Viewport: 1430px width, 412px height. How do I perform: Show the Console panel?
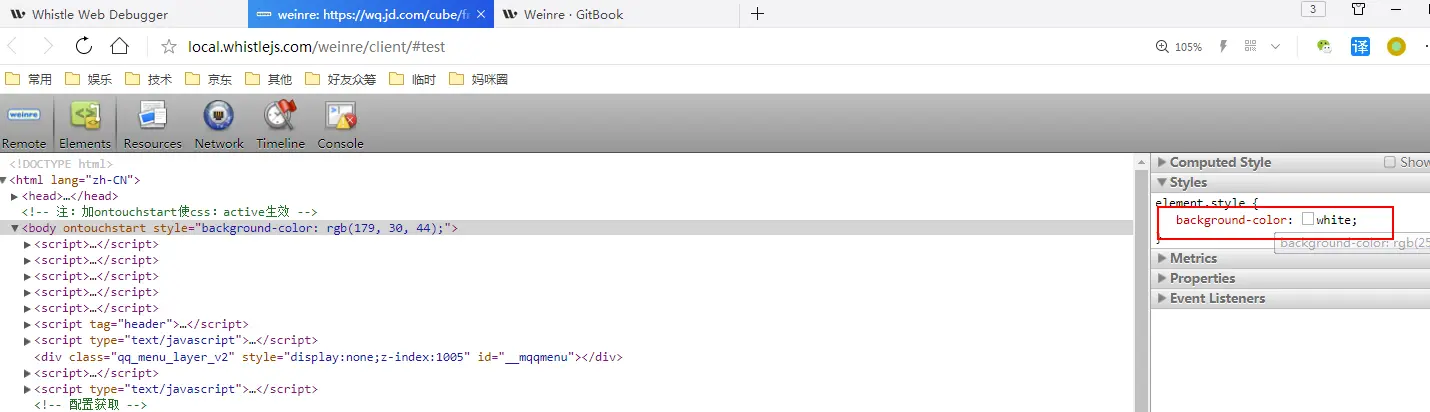tap(341, 125)
